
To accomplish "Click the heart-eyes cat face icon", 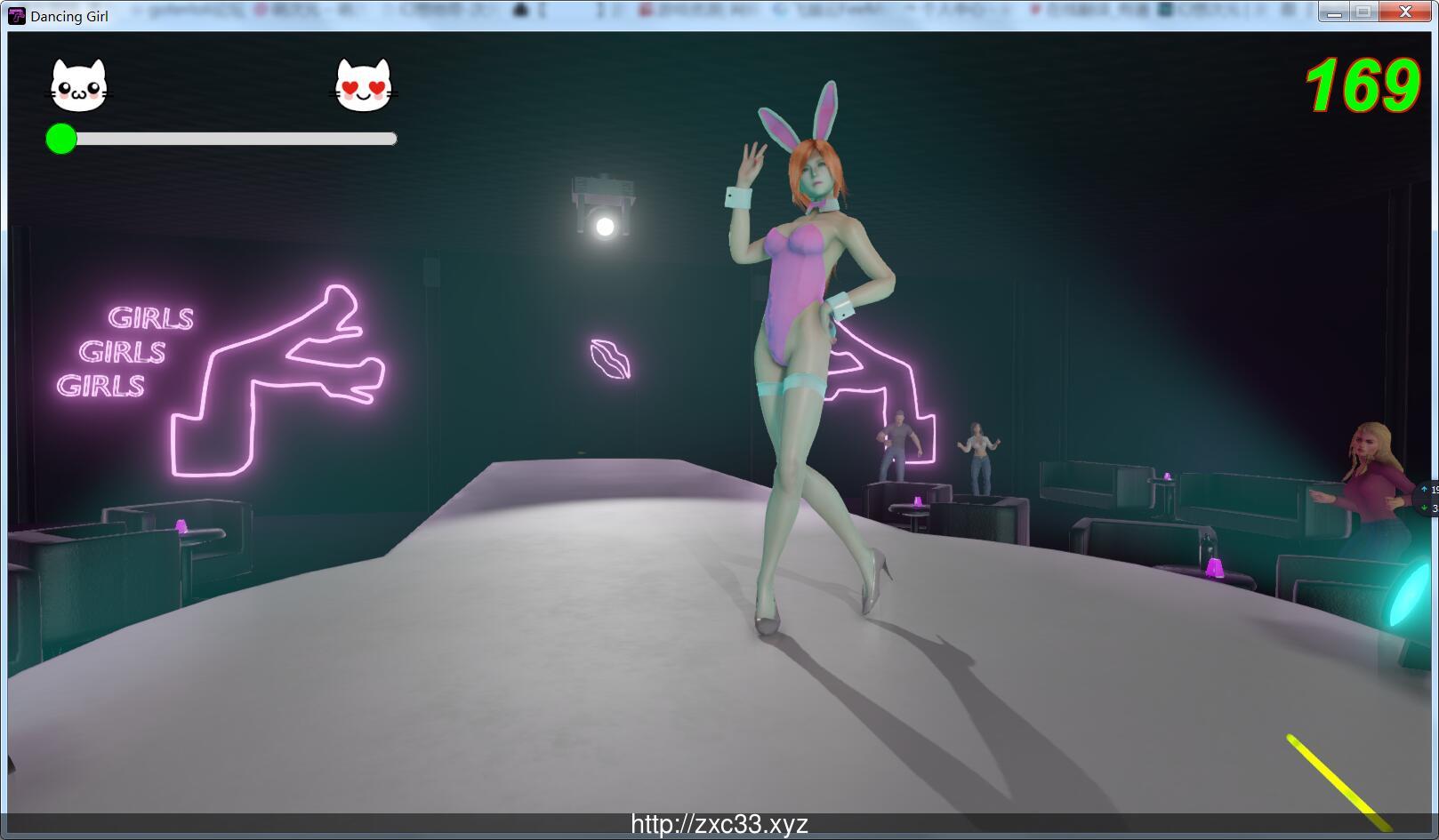I will click(x=364, y=86).
